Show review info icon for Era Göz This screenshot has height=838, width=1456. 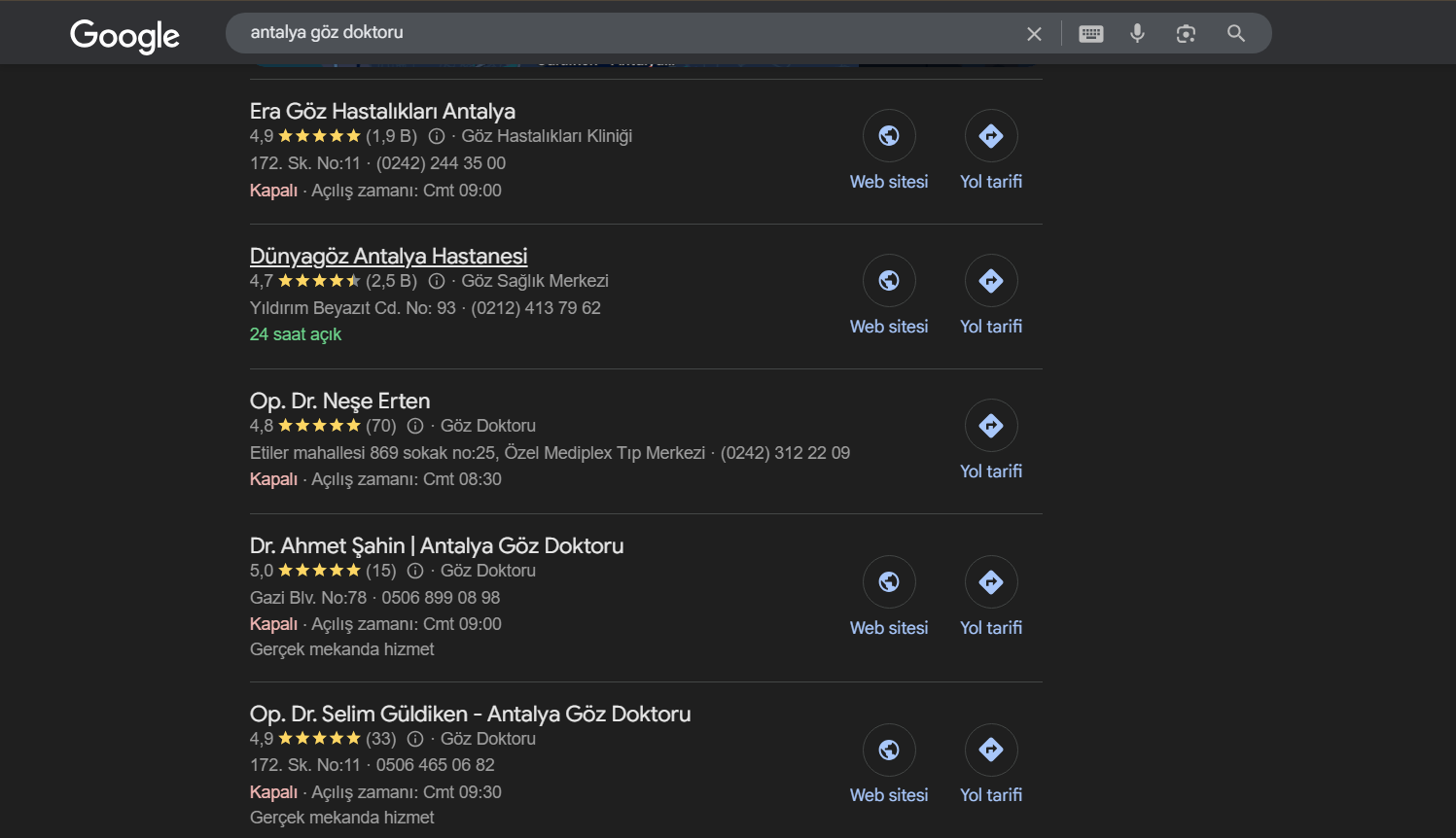[x=437, y=136]
